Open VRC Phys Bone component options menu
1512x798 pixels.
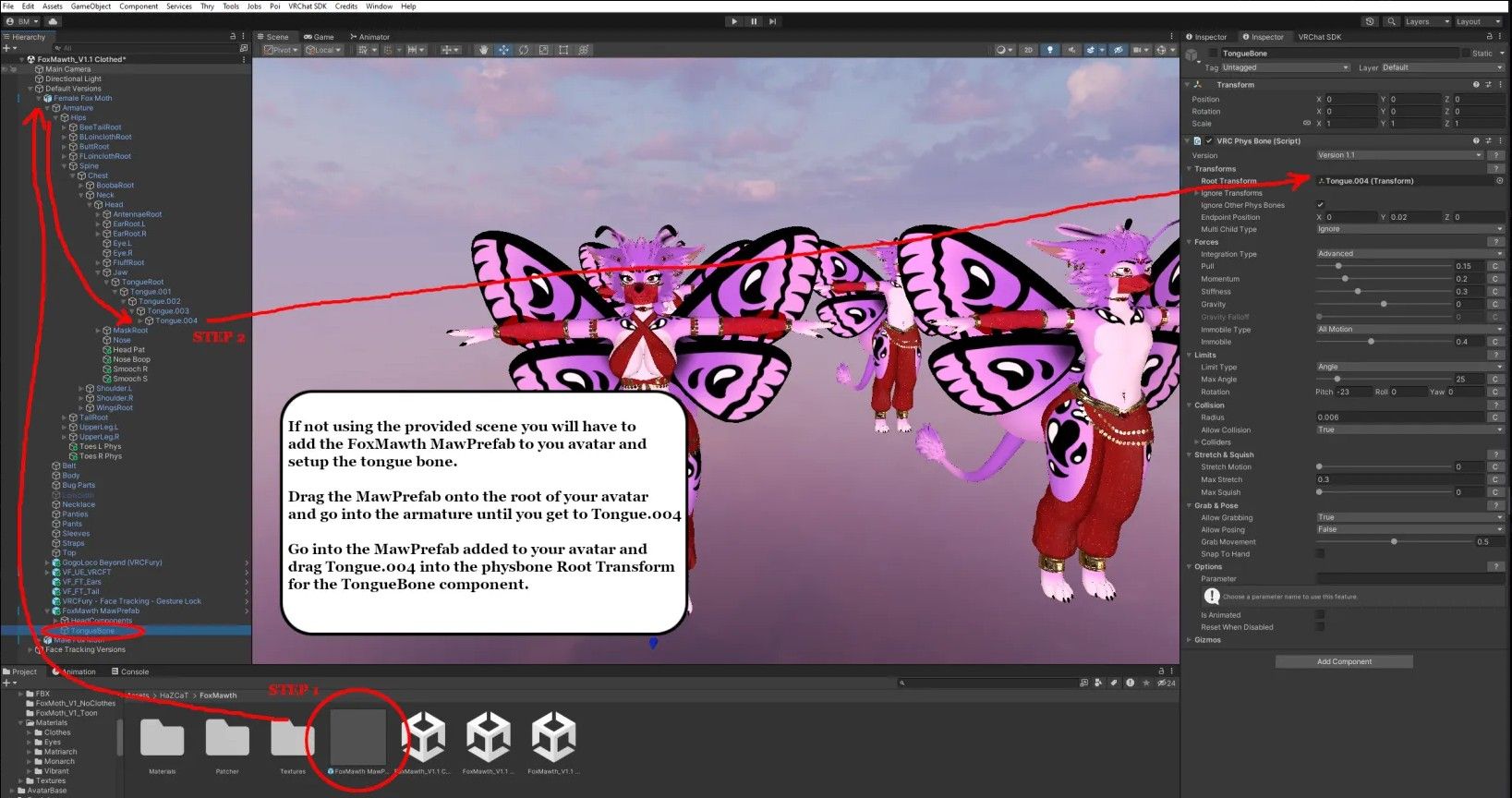point(1500,141)
